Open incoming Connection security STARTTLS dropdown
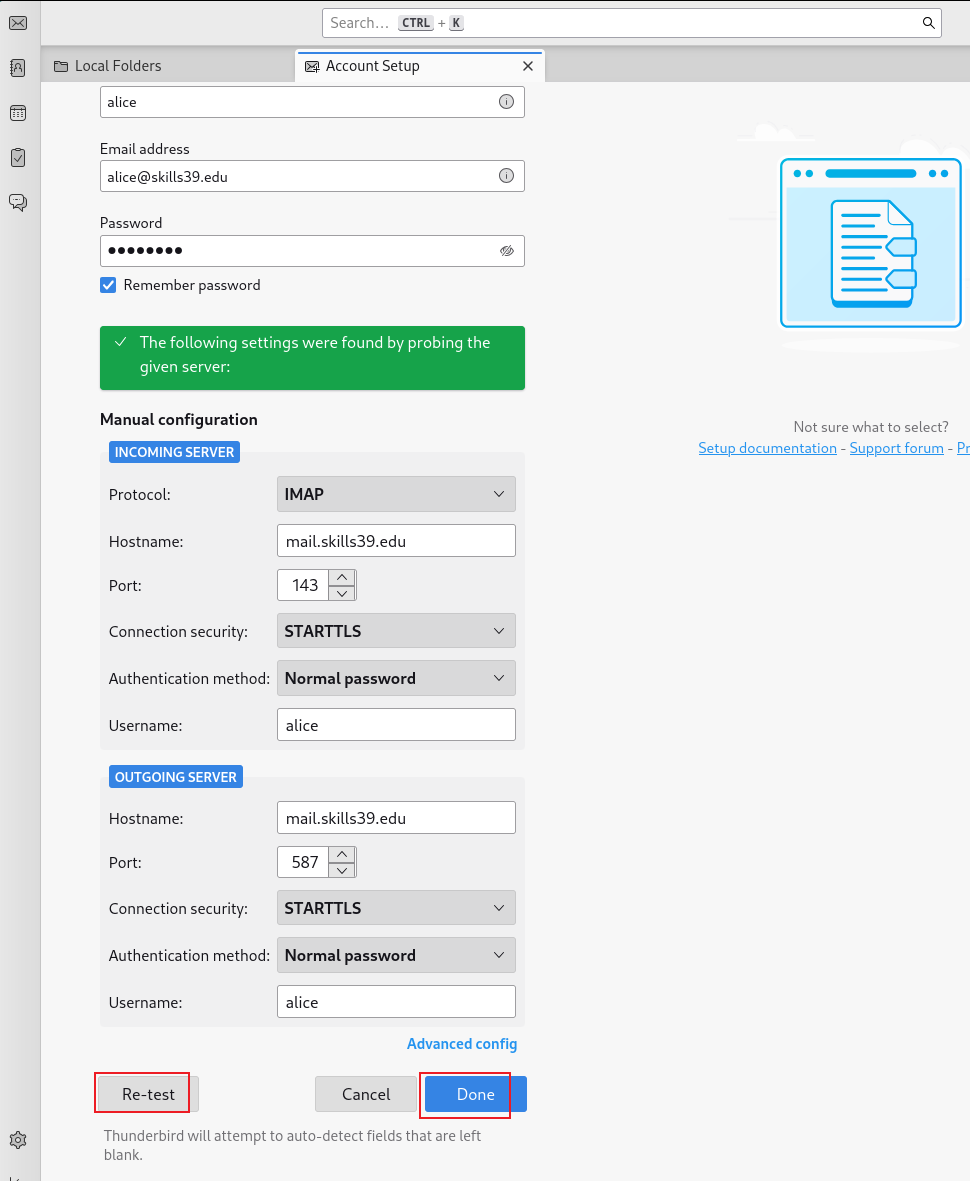Image resolution: width=970 pixels, height=1181 pixels. click(x=396, y=631)
